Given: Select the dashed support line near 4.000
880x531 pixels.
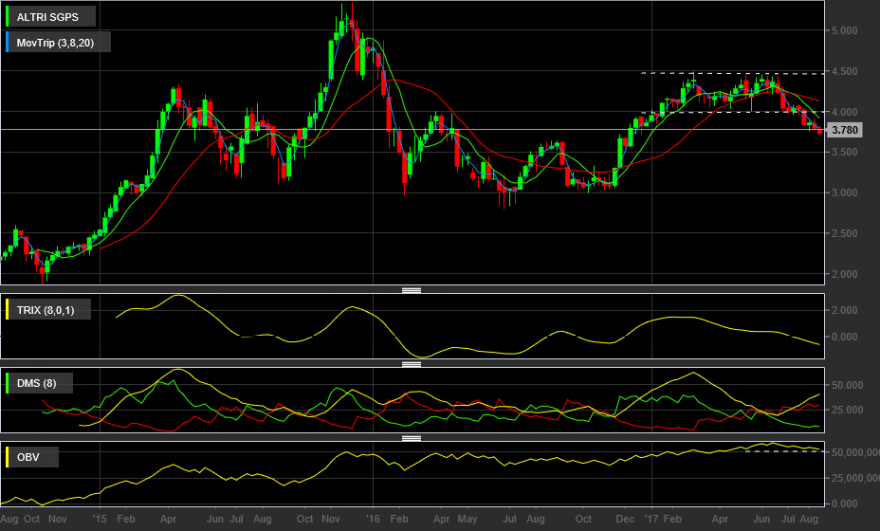Looking at the screenshot, I should pos(733,112).
